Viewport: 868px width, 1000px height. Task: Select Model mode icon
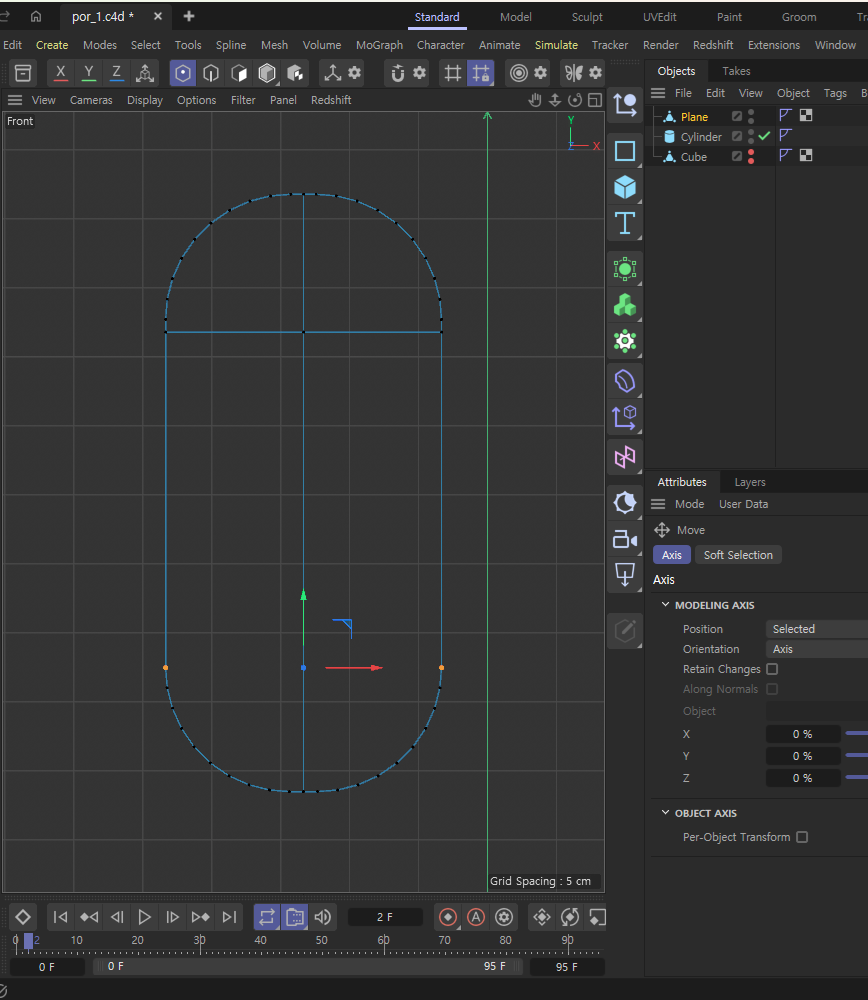267,73
